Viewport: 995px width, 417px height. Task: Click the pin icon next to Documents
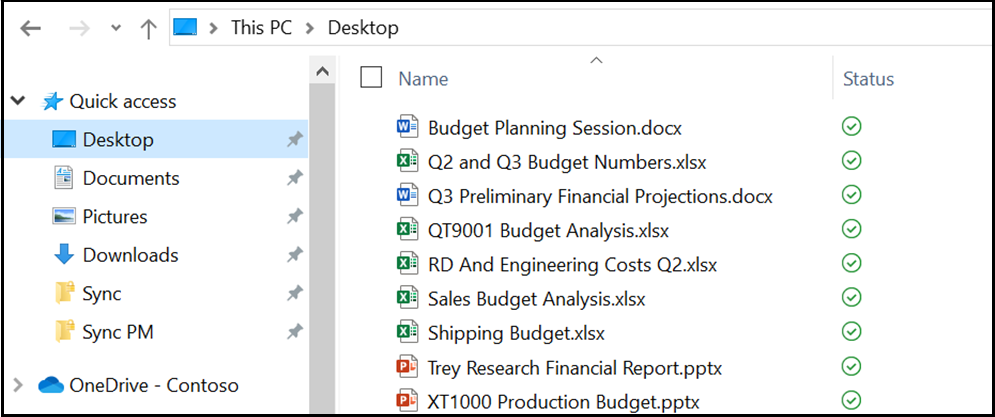[x=294, y=179]
